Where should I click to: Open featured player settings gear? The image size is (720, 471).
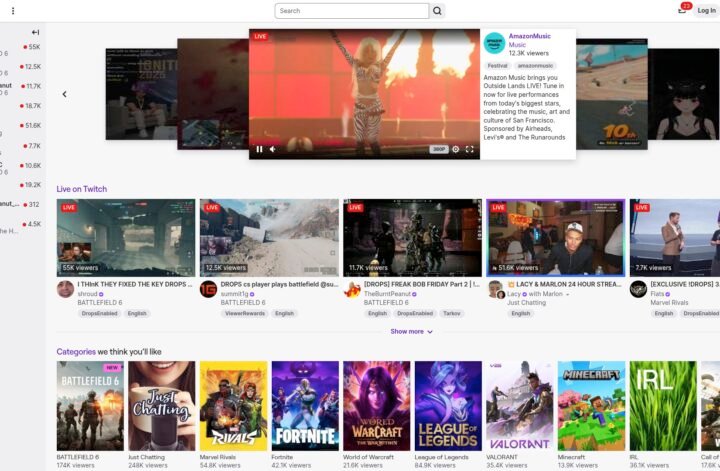(456, 149)
